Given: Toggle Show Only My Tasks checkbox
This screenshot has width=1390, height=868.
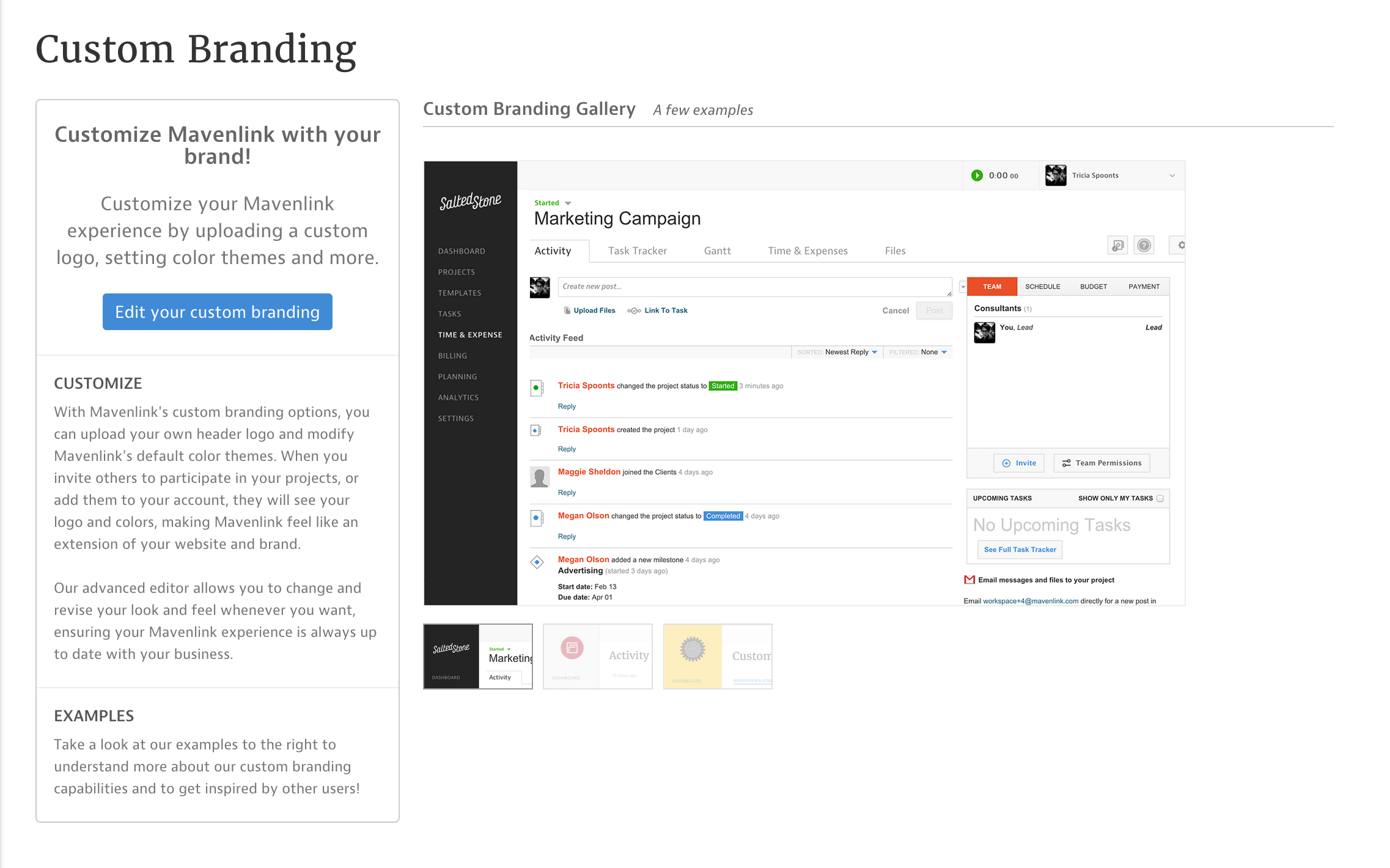Looking at the screenshot, I should click(1160, 498).
